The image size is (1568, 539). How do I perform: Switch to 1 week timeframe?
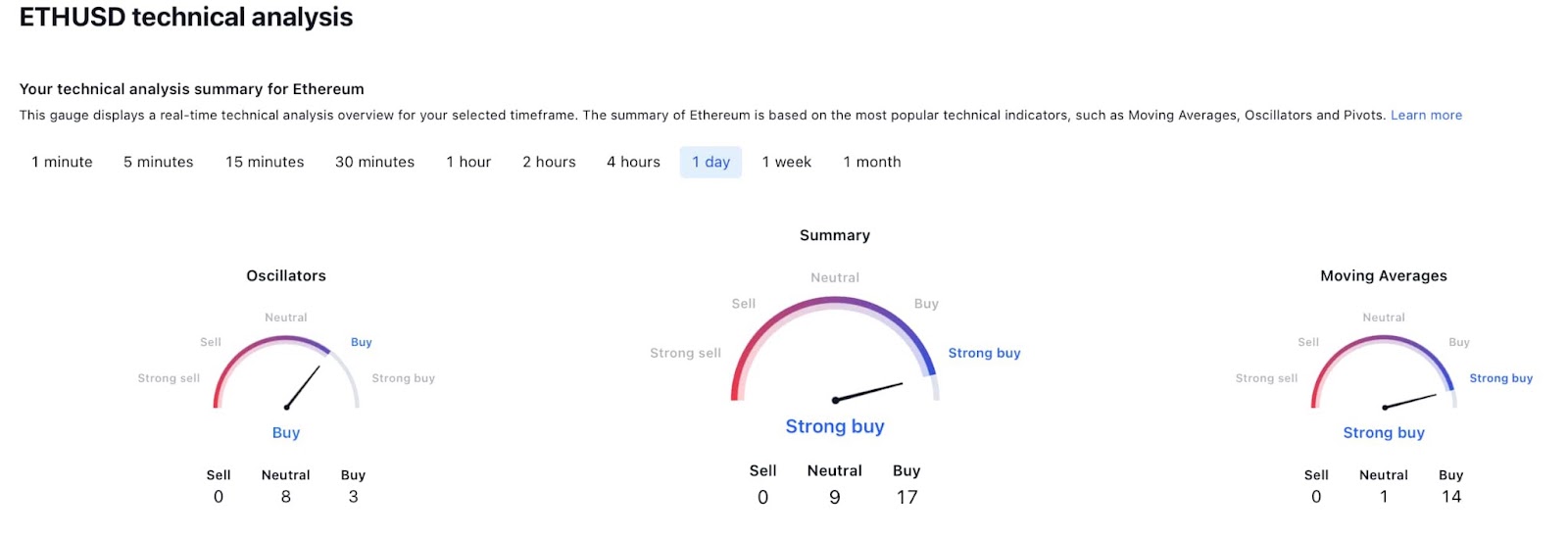(787, 162)
